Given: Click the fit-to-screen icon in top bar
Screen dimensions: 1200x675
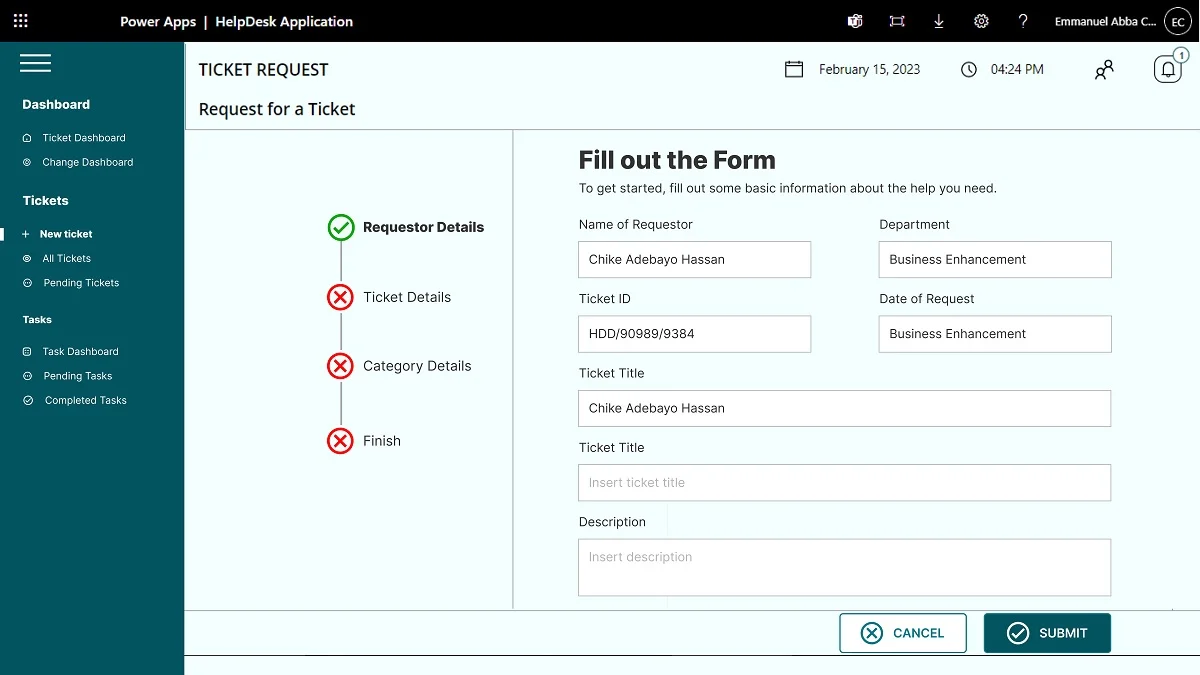Looking at the screenshot, I should pyautogui.click(x=897, y=21).
